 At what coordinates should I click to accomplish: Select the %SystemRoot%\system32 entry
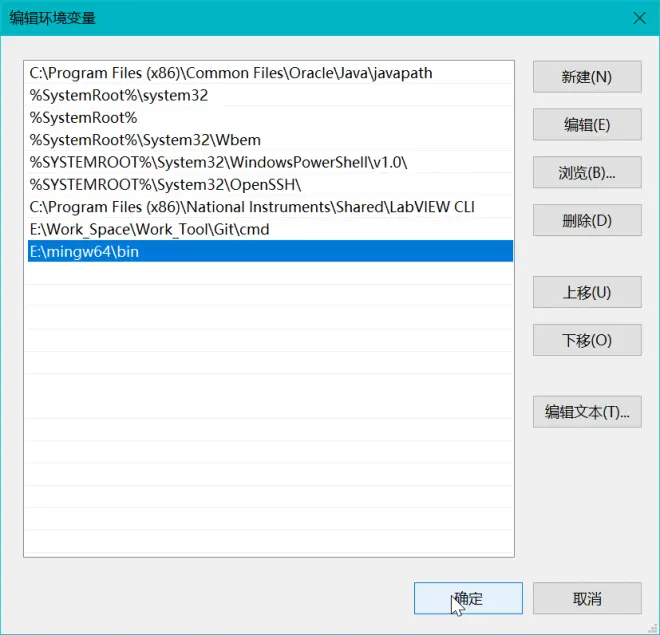270,96
